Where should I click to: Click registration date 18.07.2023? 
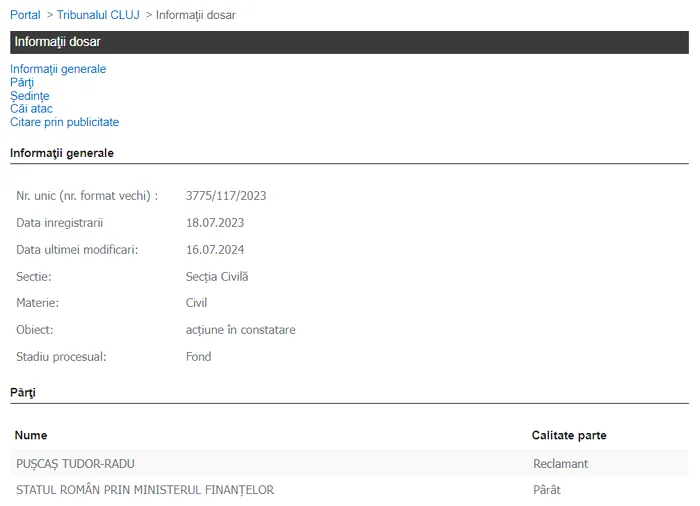[x=215, y=223]
